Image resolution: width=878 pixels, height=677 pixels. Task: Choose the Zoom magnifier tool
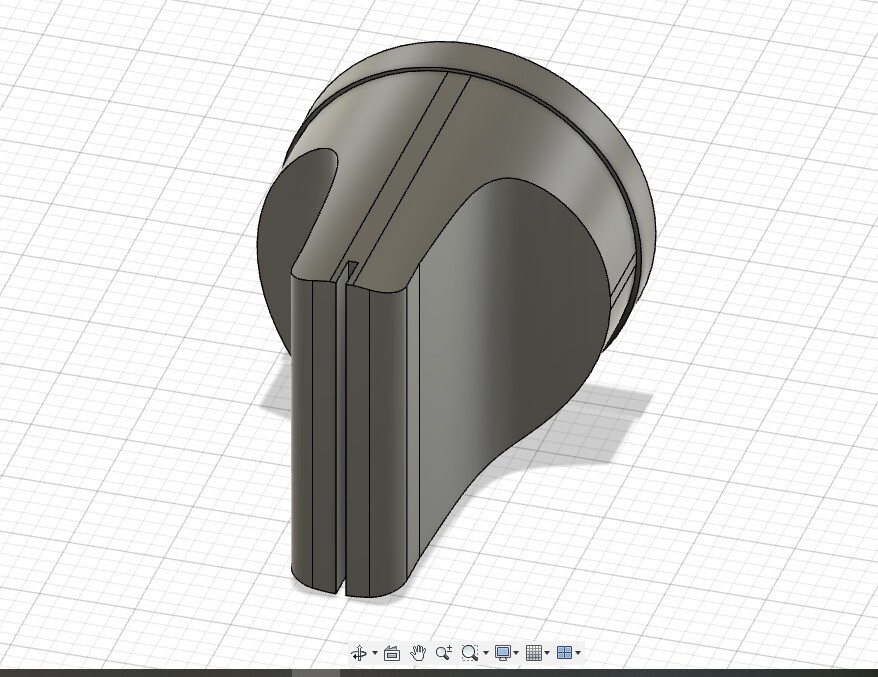[444, 653]
